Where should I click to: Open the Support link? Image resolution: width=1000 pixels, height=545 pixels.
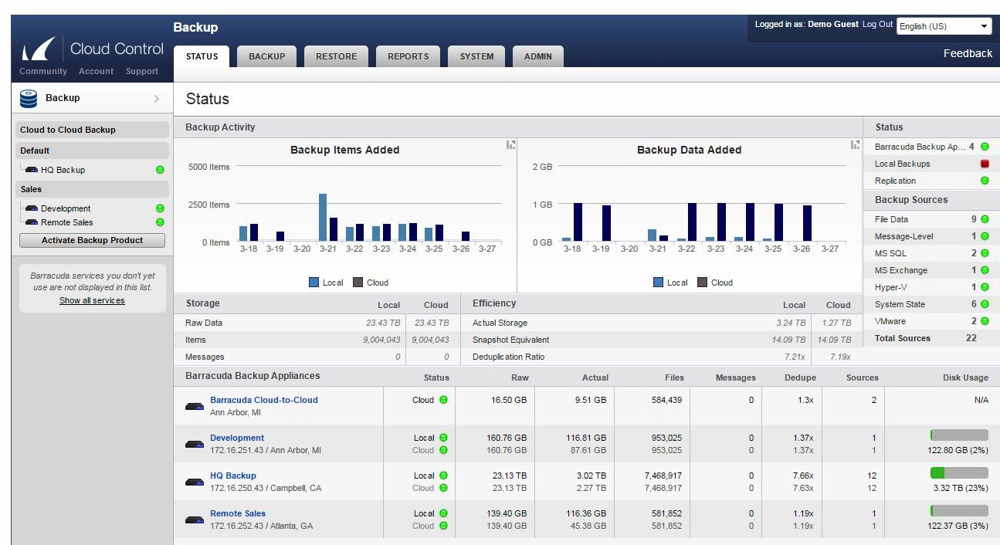click(142, 71)
